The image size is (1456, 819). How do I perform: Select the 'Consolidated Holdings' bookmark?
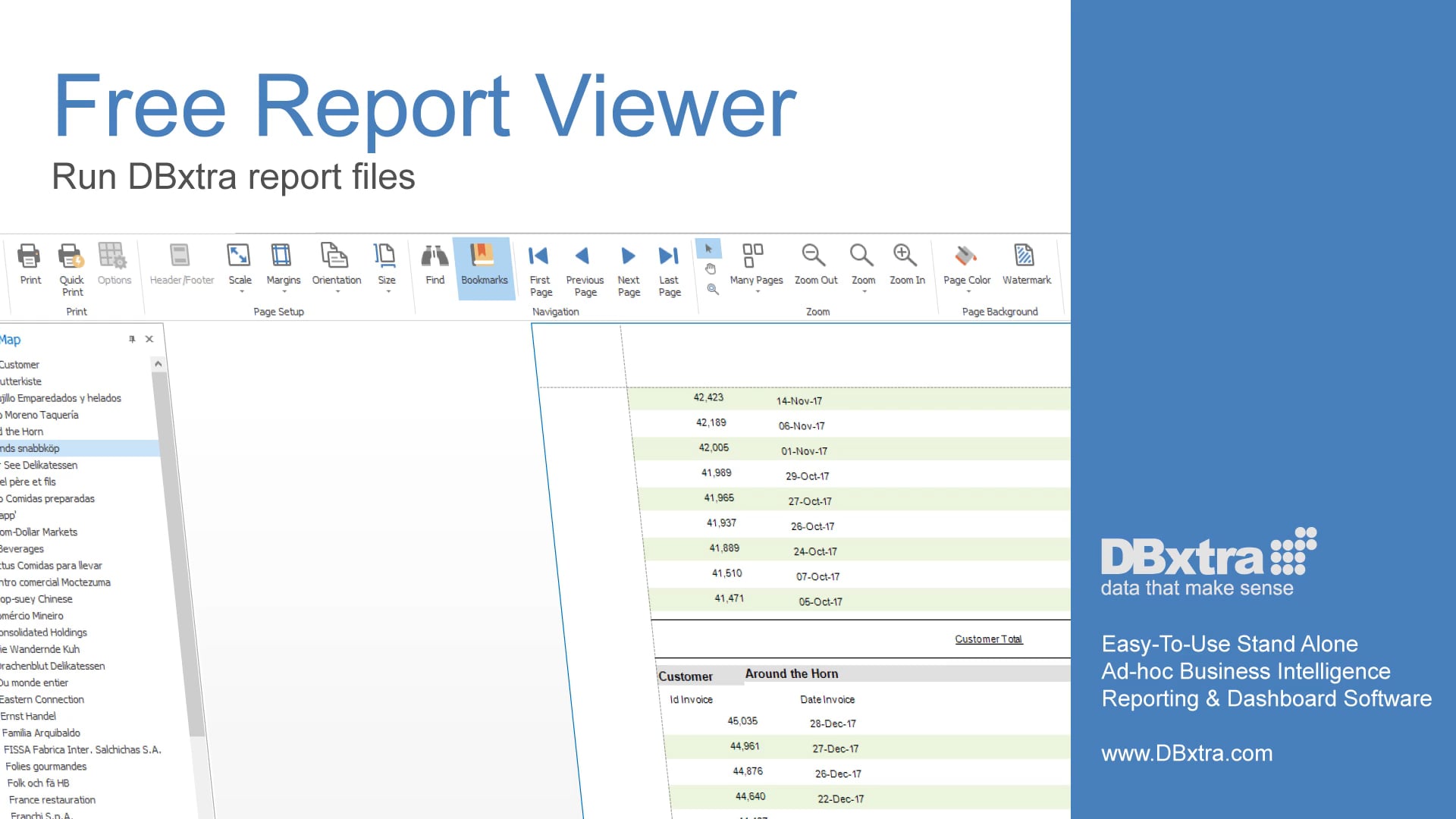coord(43,632)
